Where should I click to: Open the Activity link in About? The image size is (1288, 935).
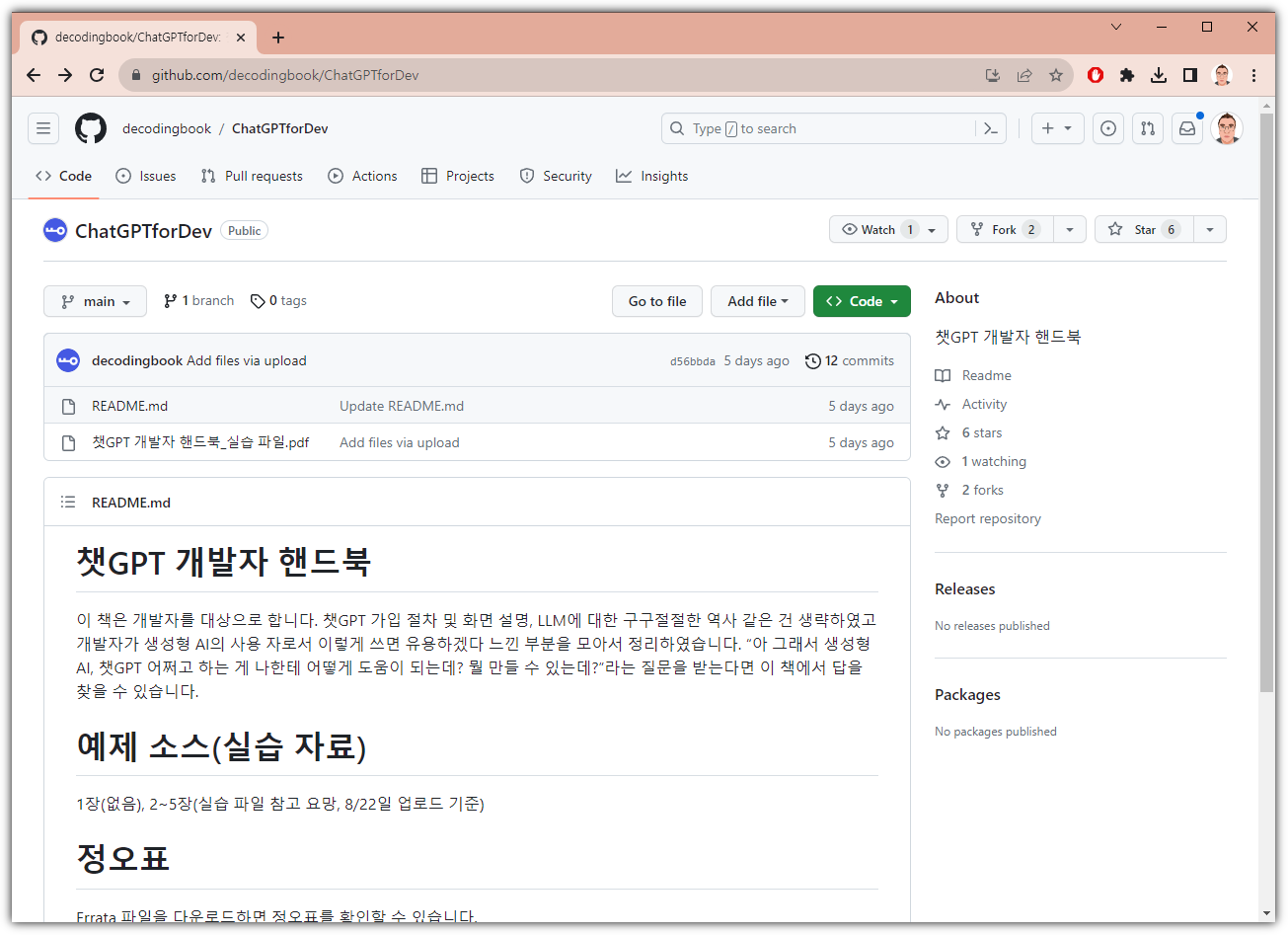tap(971, 404)
